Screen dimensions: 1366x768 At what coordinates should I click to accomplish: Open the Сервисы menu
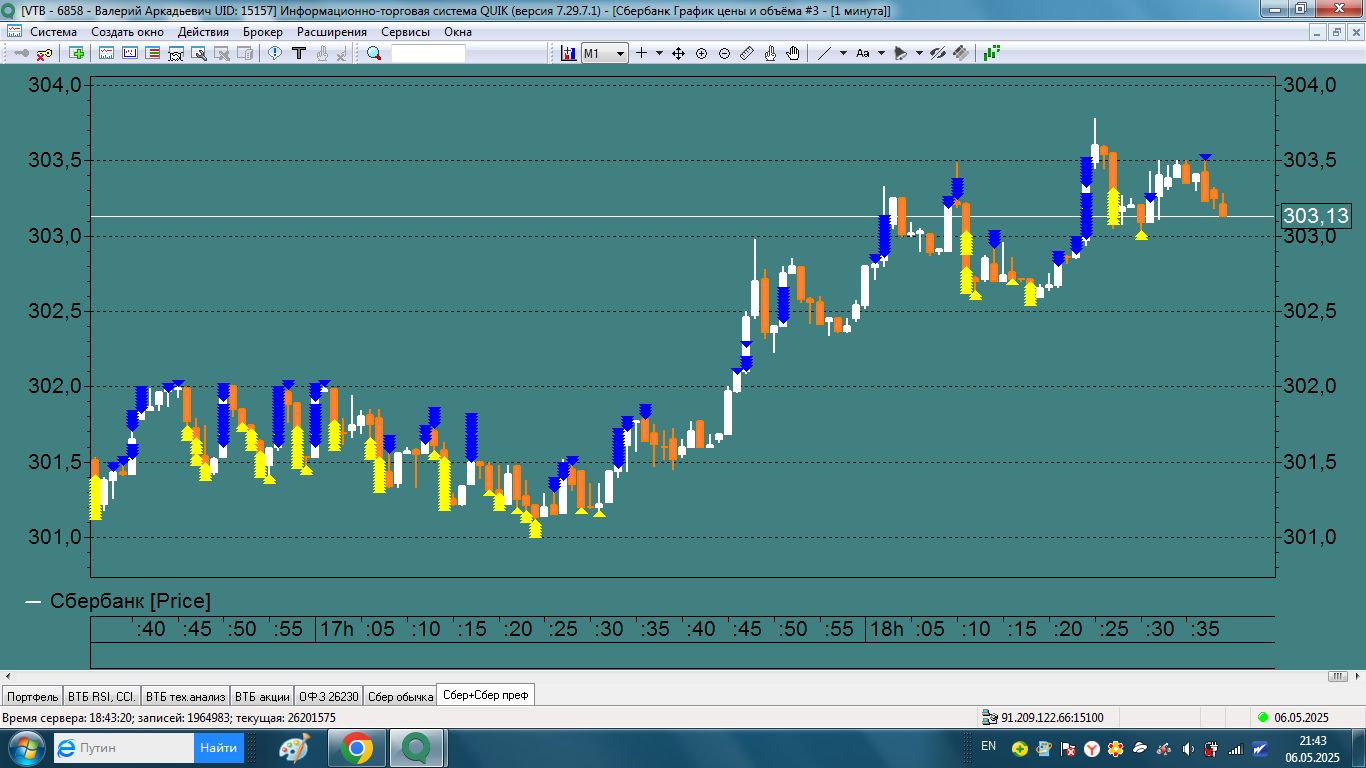click(405, 32)
